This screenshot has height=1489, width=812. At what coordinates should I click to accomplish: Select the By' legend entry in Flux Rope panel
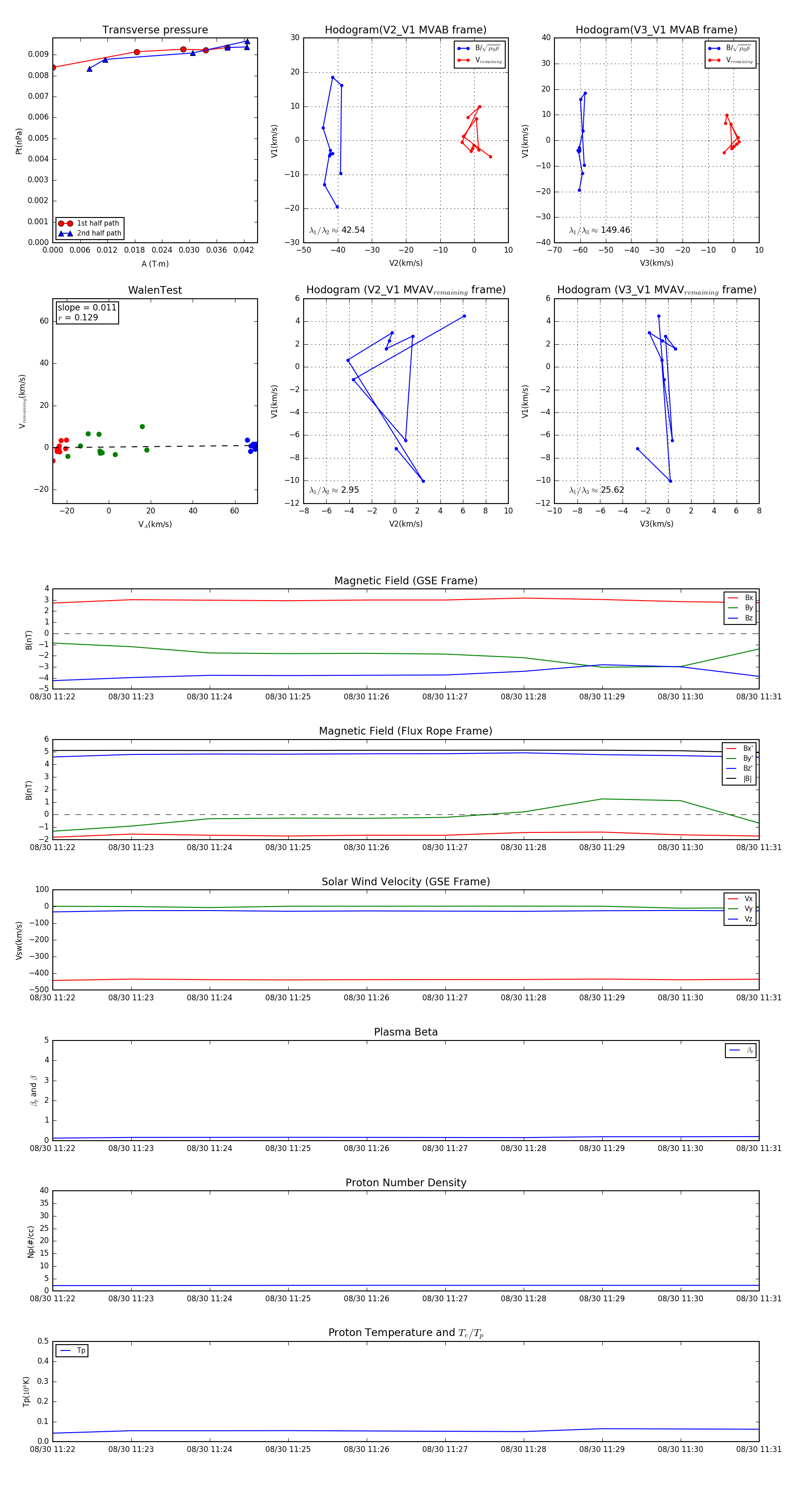(x=740, y=758)
